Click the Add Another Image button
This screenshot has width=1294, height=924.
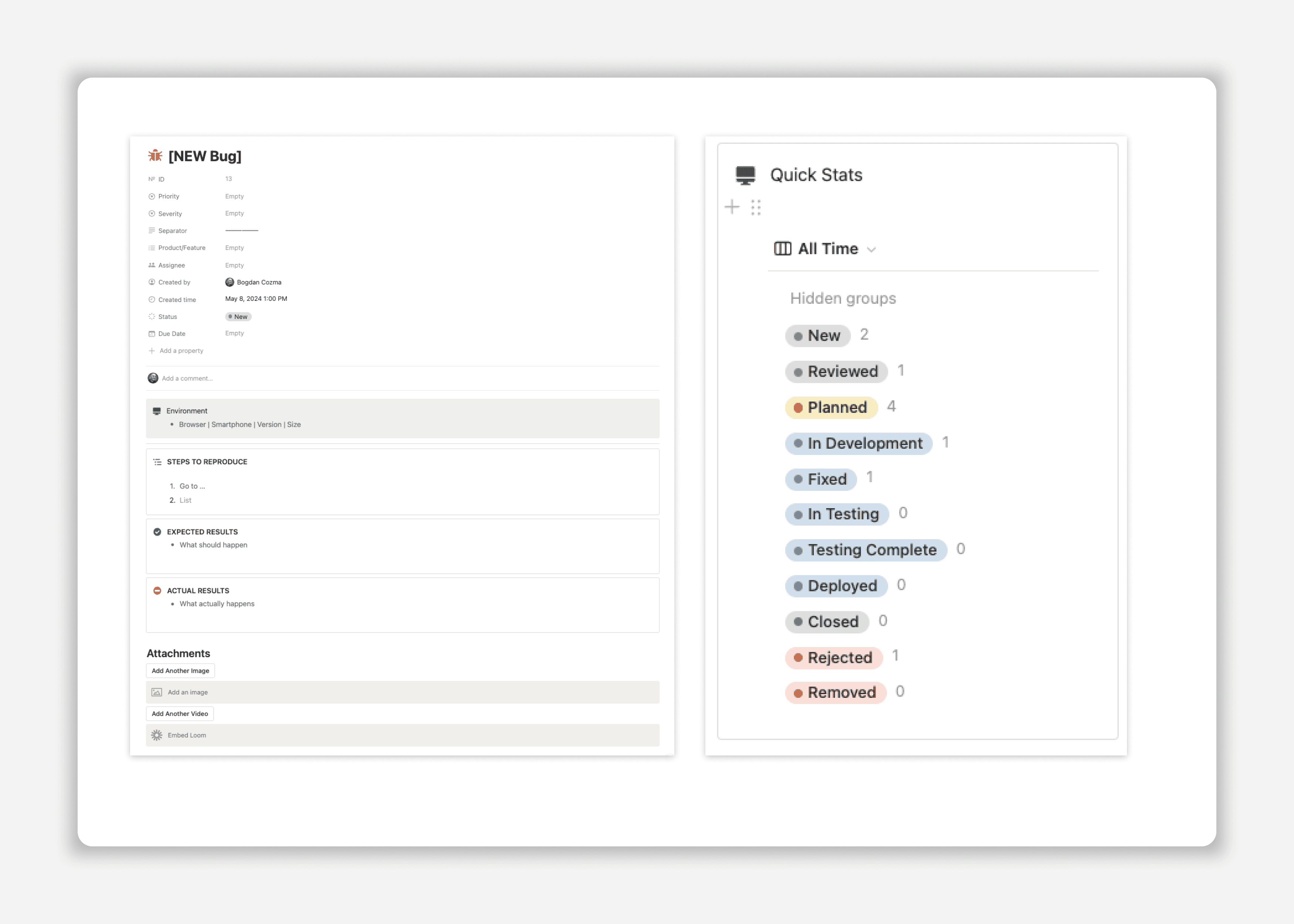click(180, 670)
